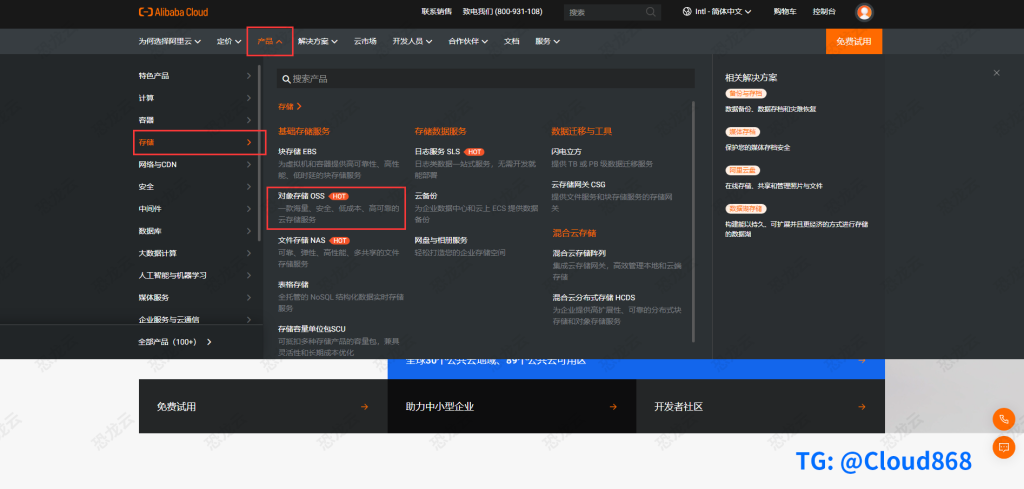Viewport: 1024px width, 489px height.
Task: Open the 云市场 menu item
Action: click(365, 41)
